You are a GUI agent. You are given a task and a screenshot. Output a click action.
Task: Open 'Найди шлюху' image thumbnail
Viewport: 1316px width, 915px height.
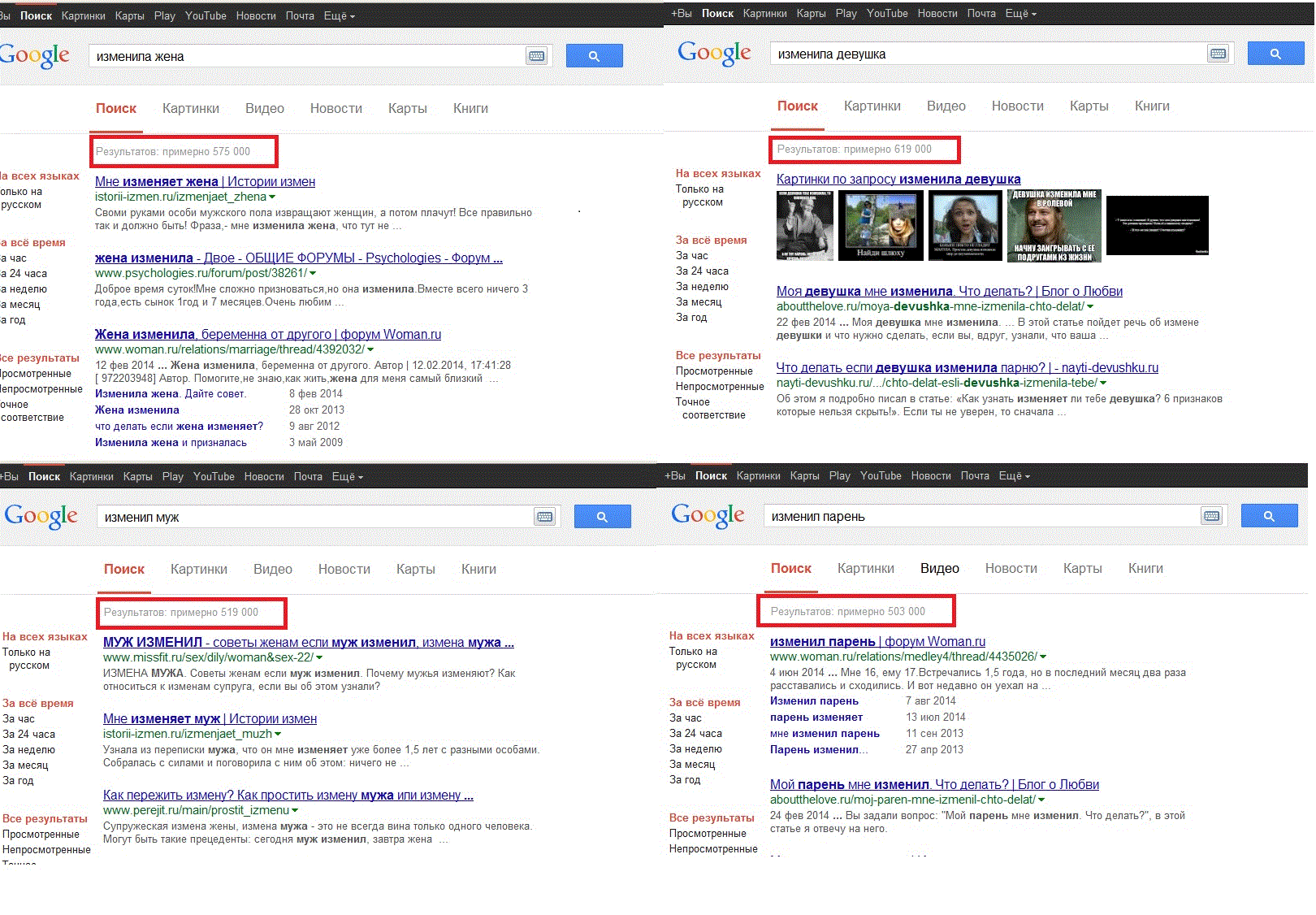point(881,225)
